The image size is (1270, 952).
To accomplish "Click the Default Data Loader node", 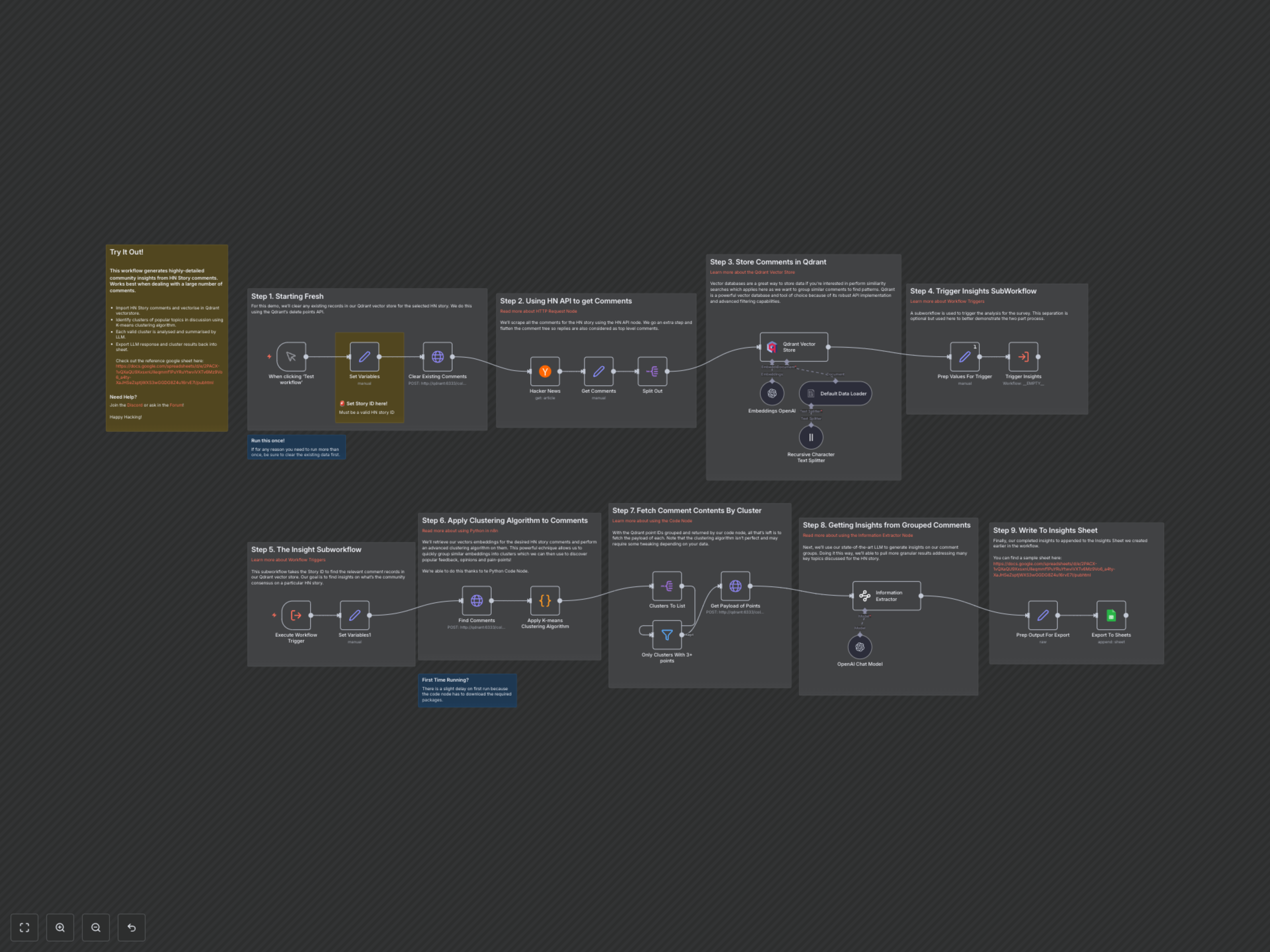I will 835,394.
